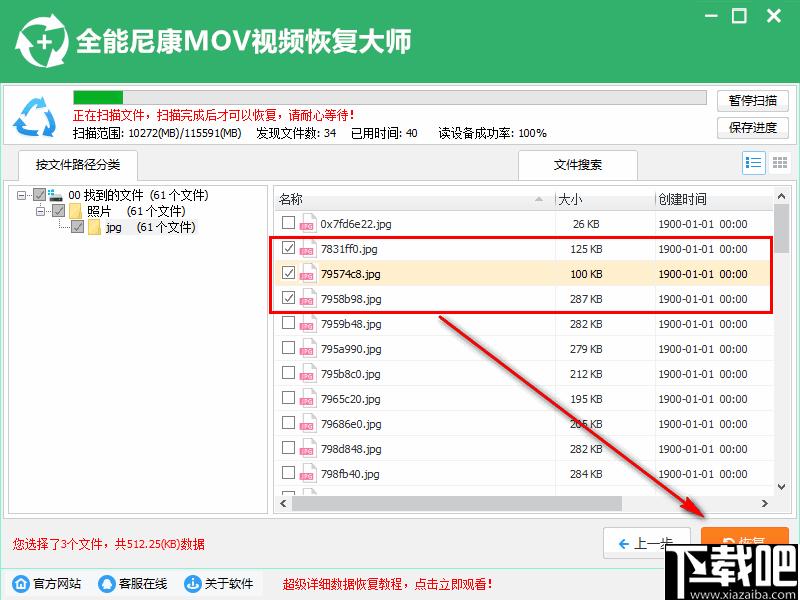Click JPG icon of 798fb40.jpg
This screenshot has width=800, height=600.
[x=307, y=474]
